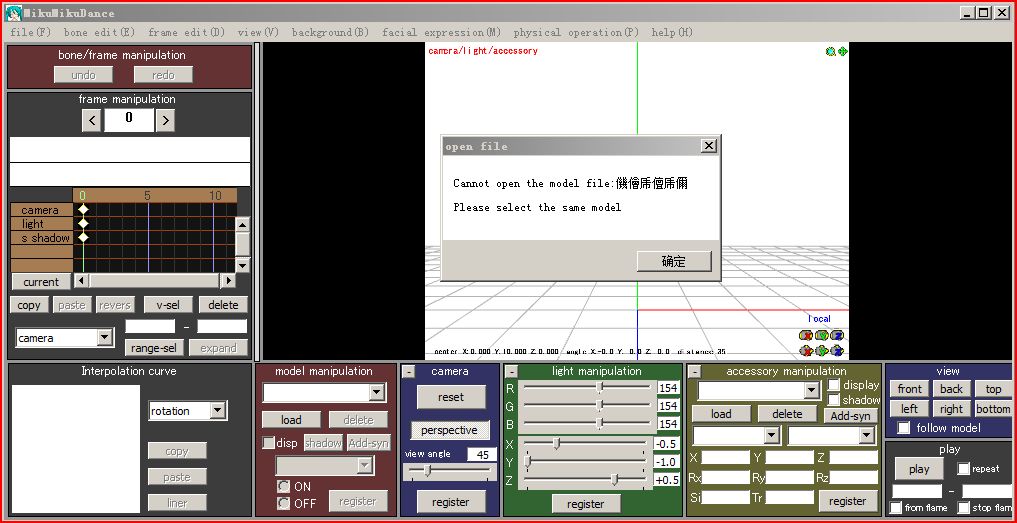Go to previous frame with the left arrow
Viewport: 1017px width, 523px height.
(x=91, y=120)
